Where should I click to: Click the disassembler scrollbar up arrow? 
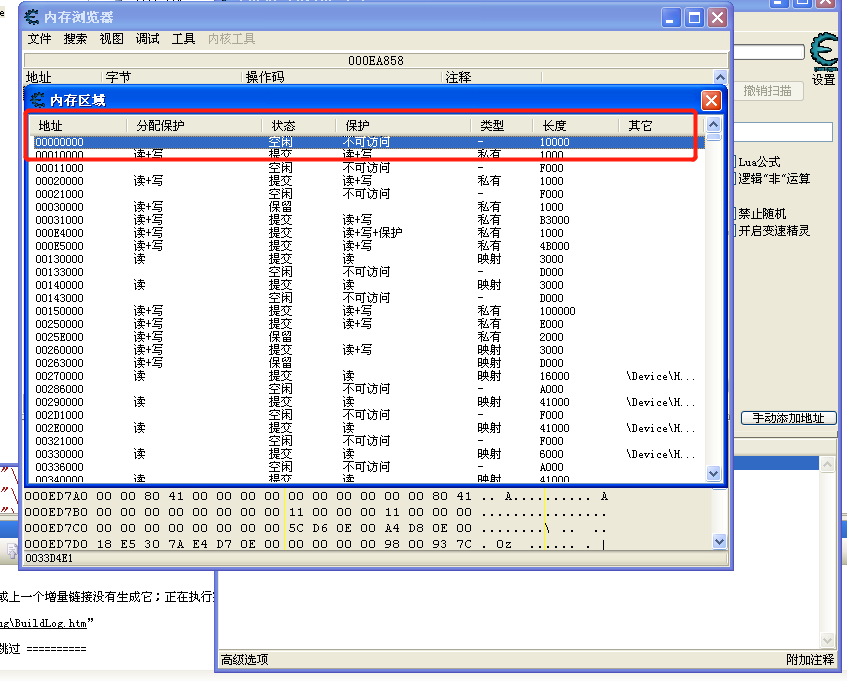point(720,77)
